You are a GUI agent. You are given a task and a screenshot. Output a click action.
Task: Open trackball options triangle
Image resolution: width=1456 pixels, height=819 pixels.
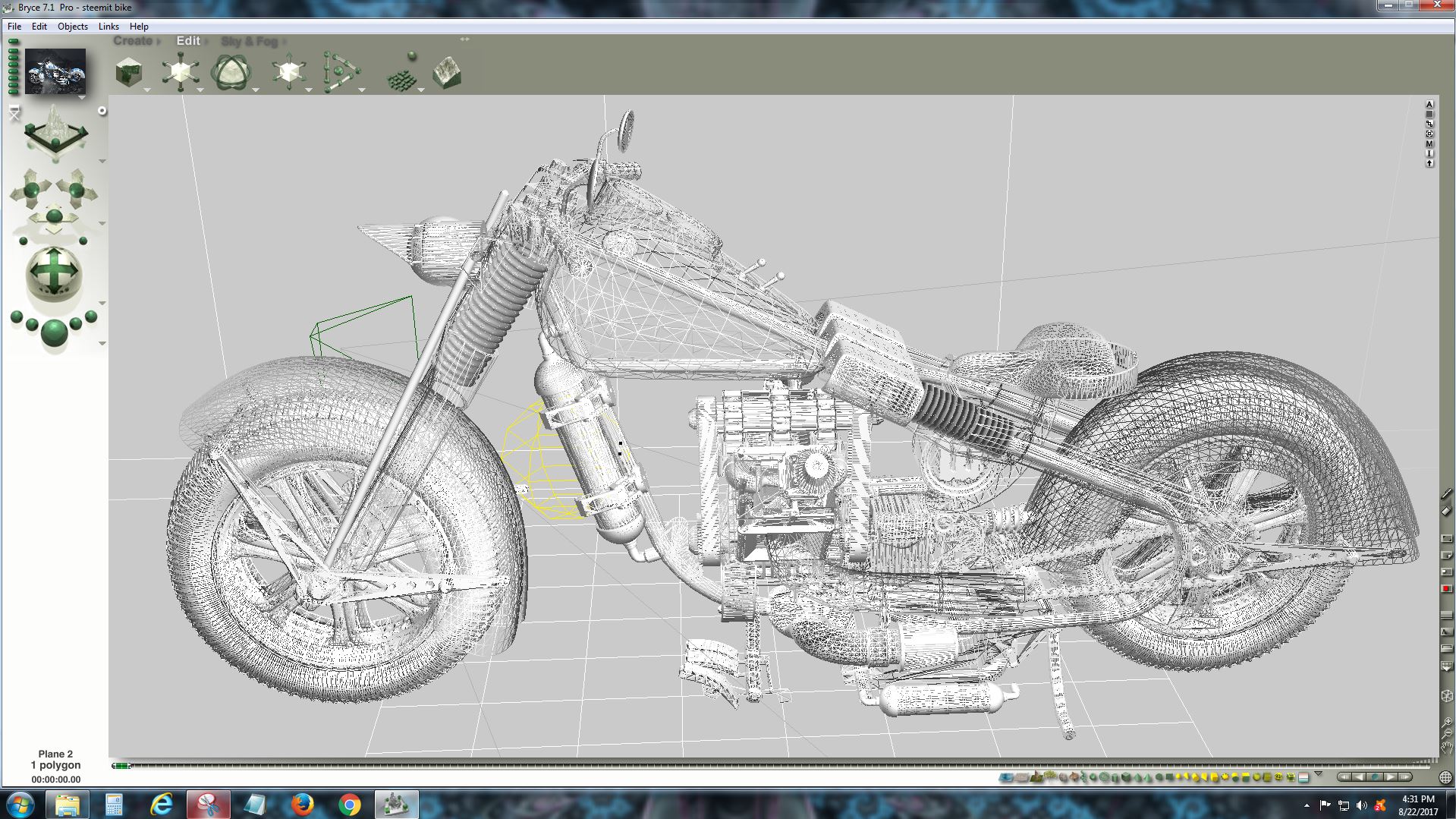102,304
